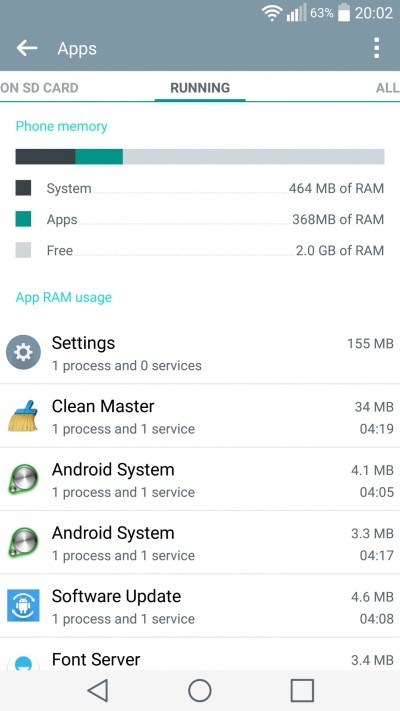Open the three-dot overflow menu
Image resolution: width=400 pixels, height=711 pixels.
(x=376, y=48)
